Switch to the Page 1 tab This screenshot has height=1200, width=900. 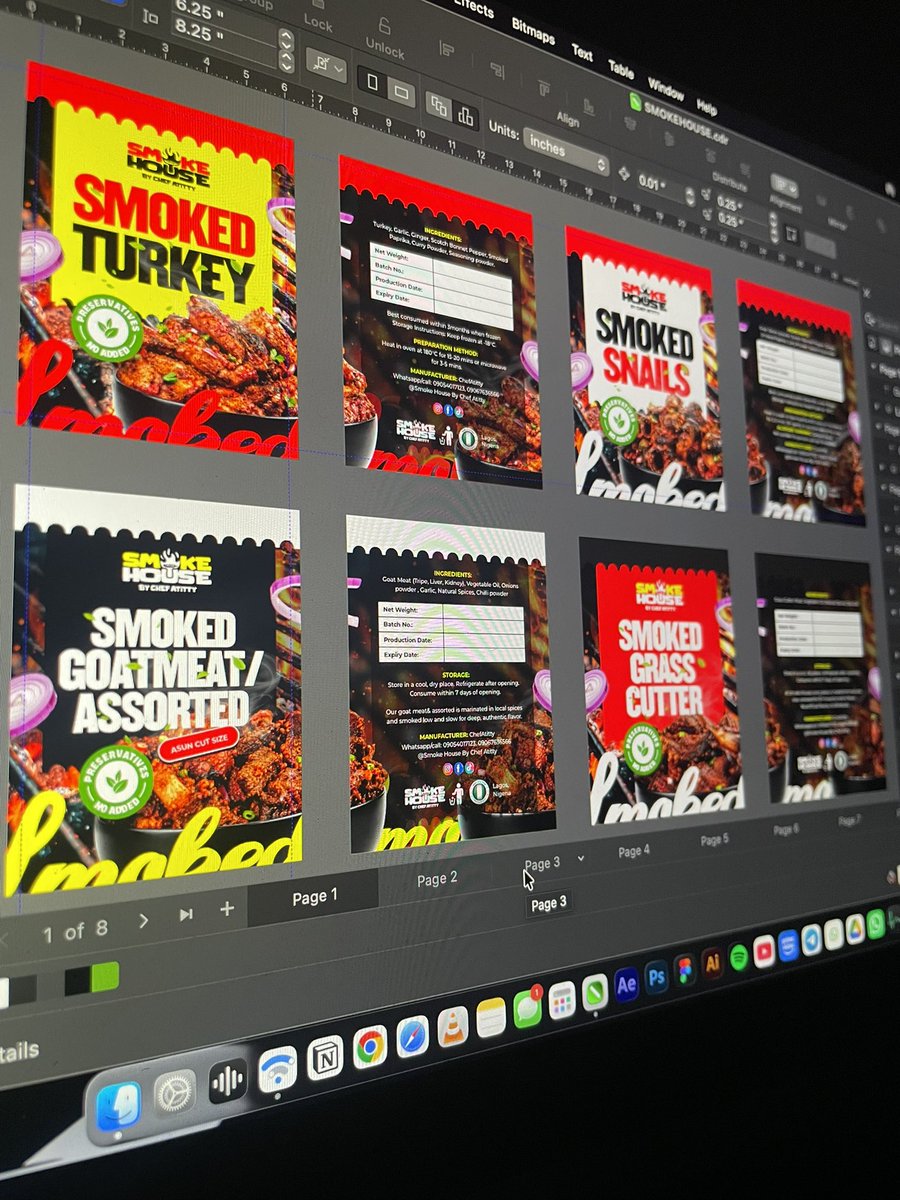pos(314,896)
